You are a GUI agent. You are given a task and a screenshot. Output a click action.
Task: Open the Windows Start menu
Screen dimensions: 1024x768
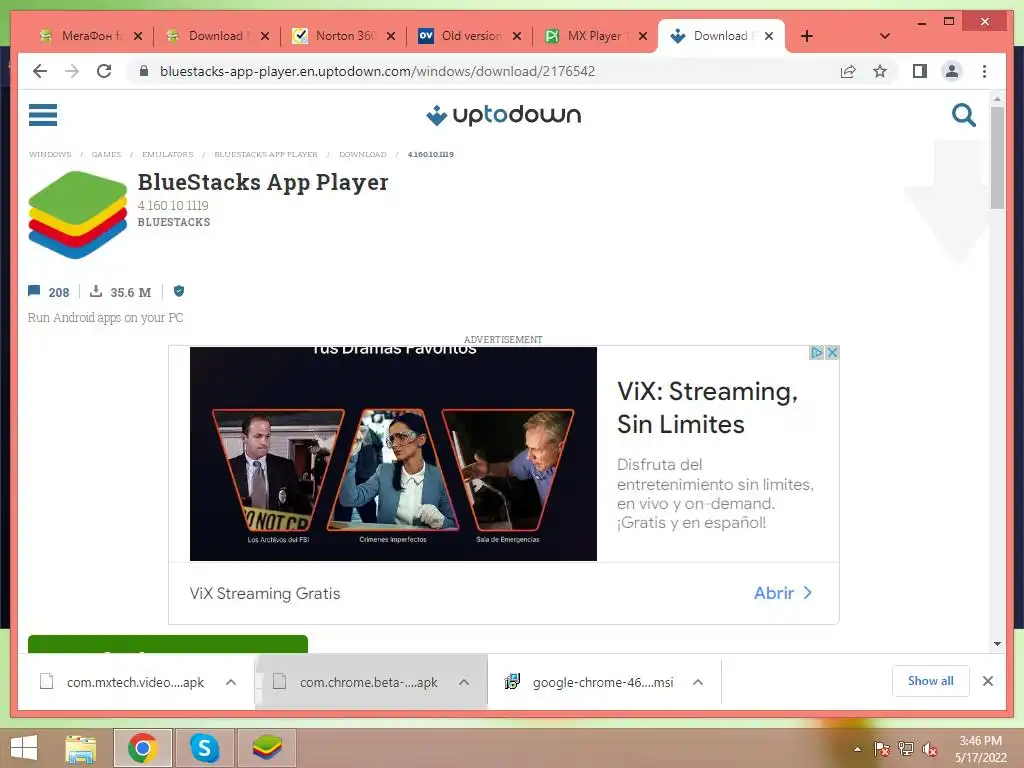click(24, 748)
